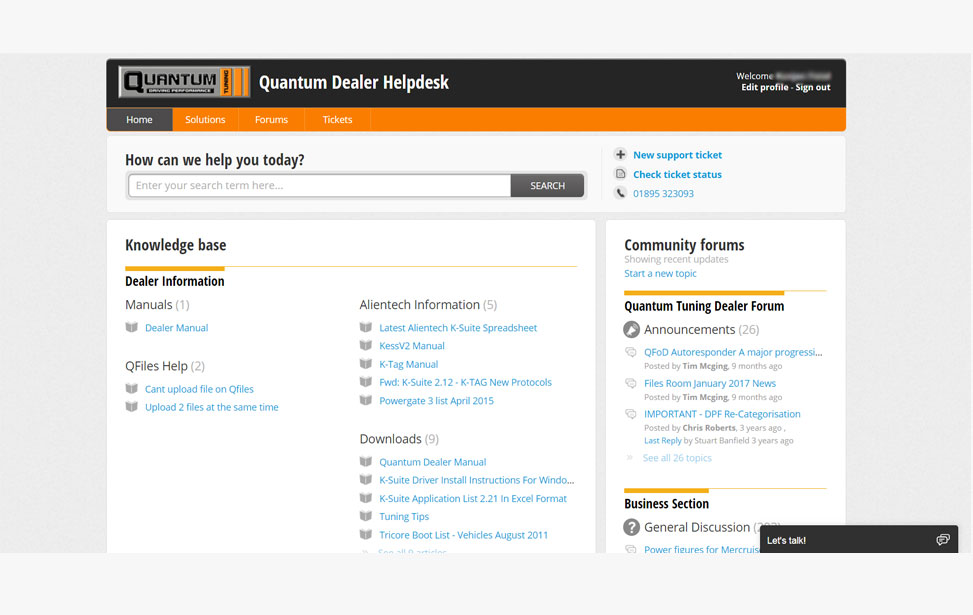The image size is (973, 615).
Task: Click the plus icon beside New support ticket
Action: (620, 155)
